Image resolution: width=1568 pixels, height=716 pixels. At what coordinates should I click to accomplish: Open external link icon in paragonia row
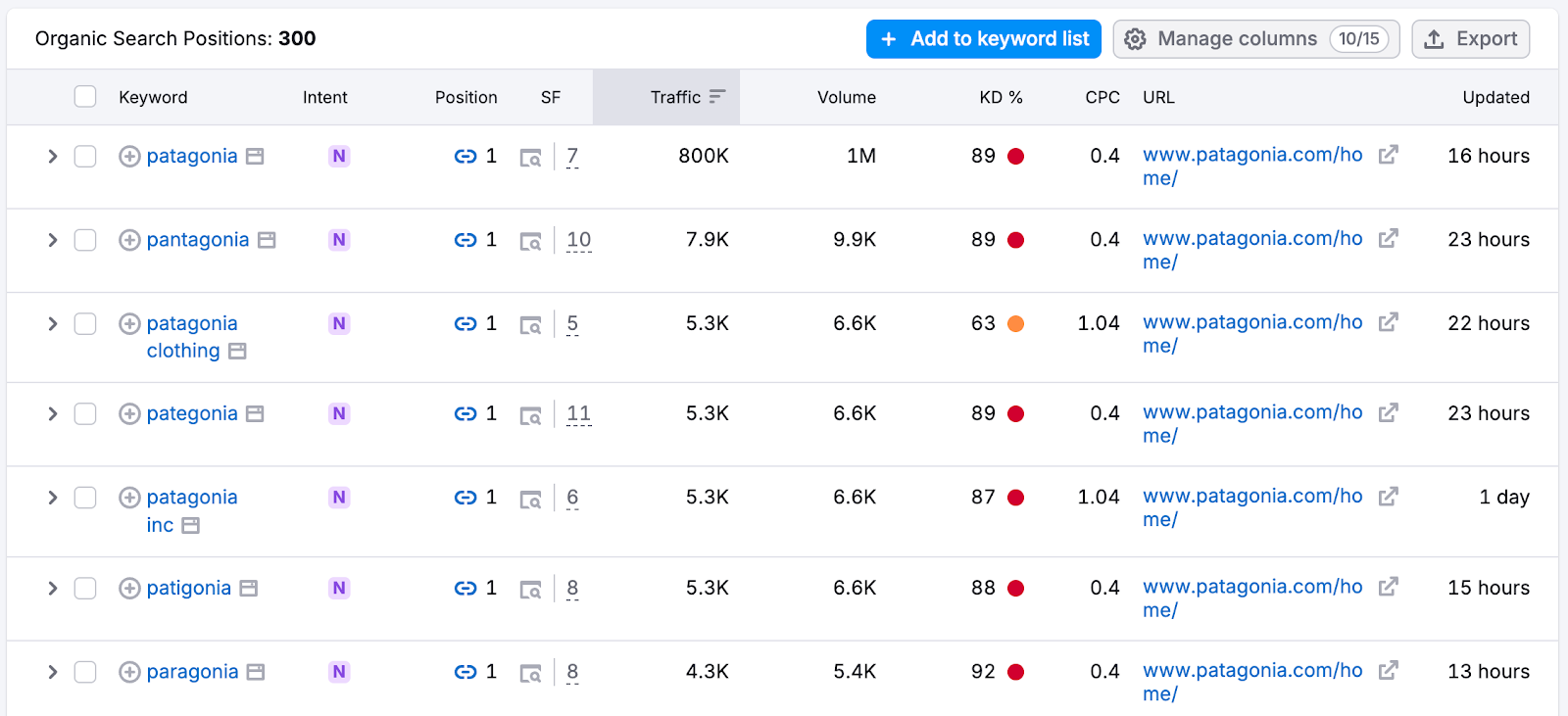[1388, 670]
